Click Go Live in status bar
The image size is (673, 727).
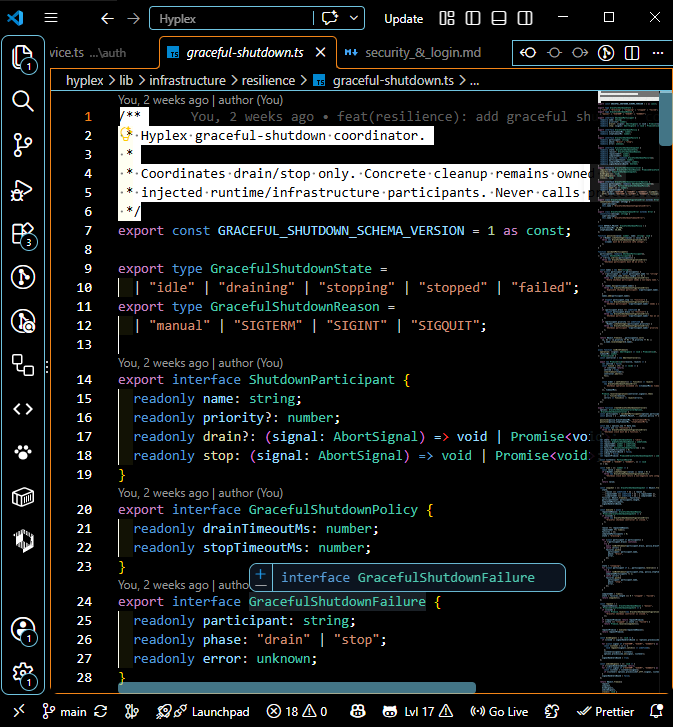pos(499,712)
